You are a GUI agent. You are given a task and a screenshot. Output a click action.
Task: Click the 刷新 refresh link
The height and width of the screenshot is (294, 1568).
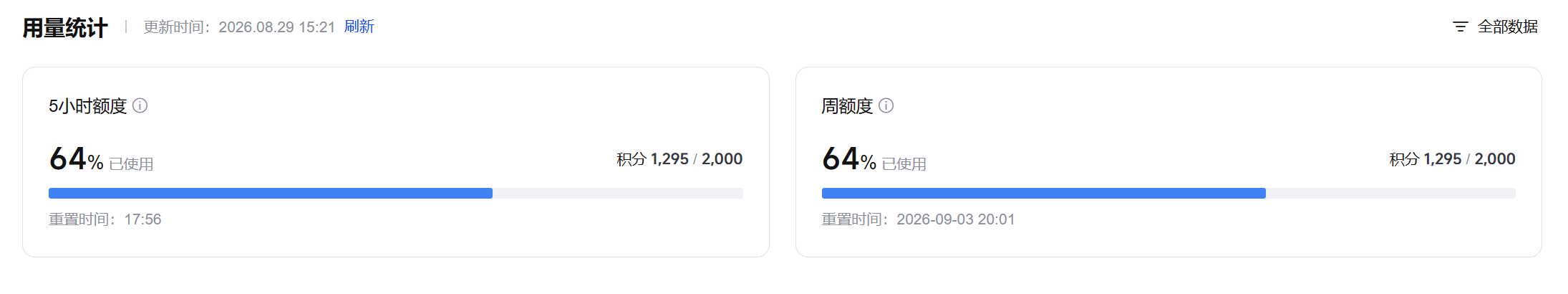click(359, 27)
